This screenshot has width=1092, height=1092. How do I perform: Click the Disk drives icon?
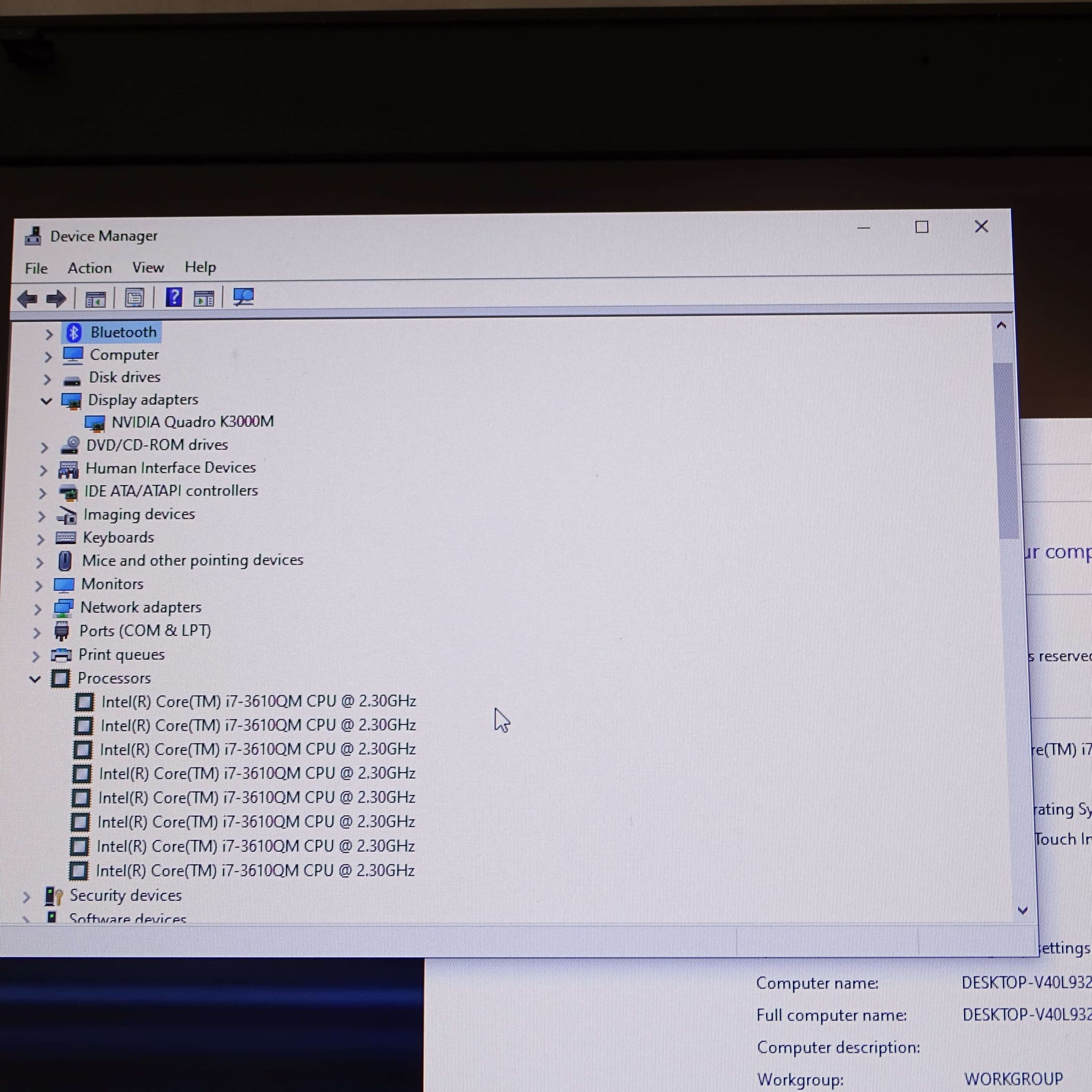pos(72,380)
